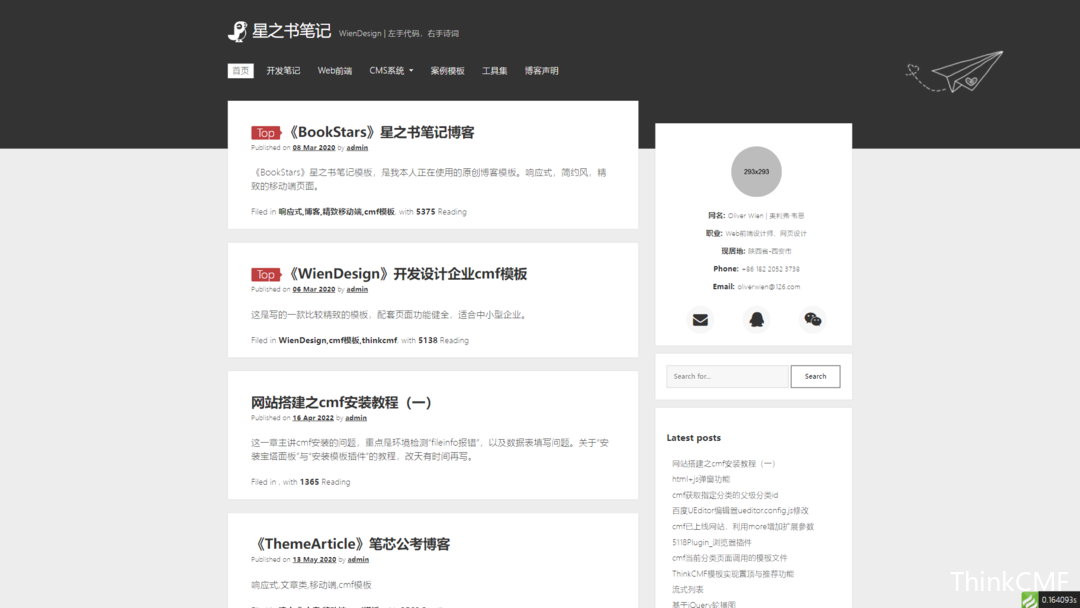Open latest post html+js弹窗功能
Viewport: 1080px width, 608px height.
(x=700, y=479)
